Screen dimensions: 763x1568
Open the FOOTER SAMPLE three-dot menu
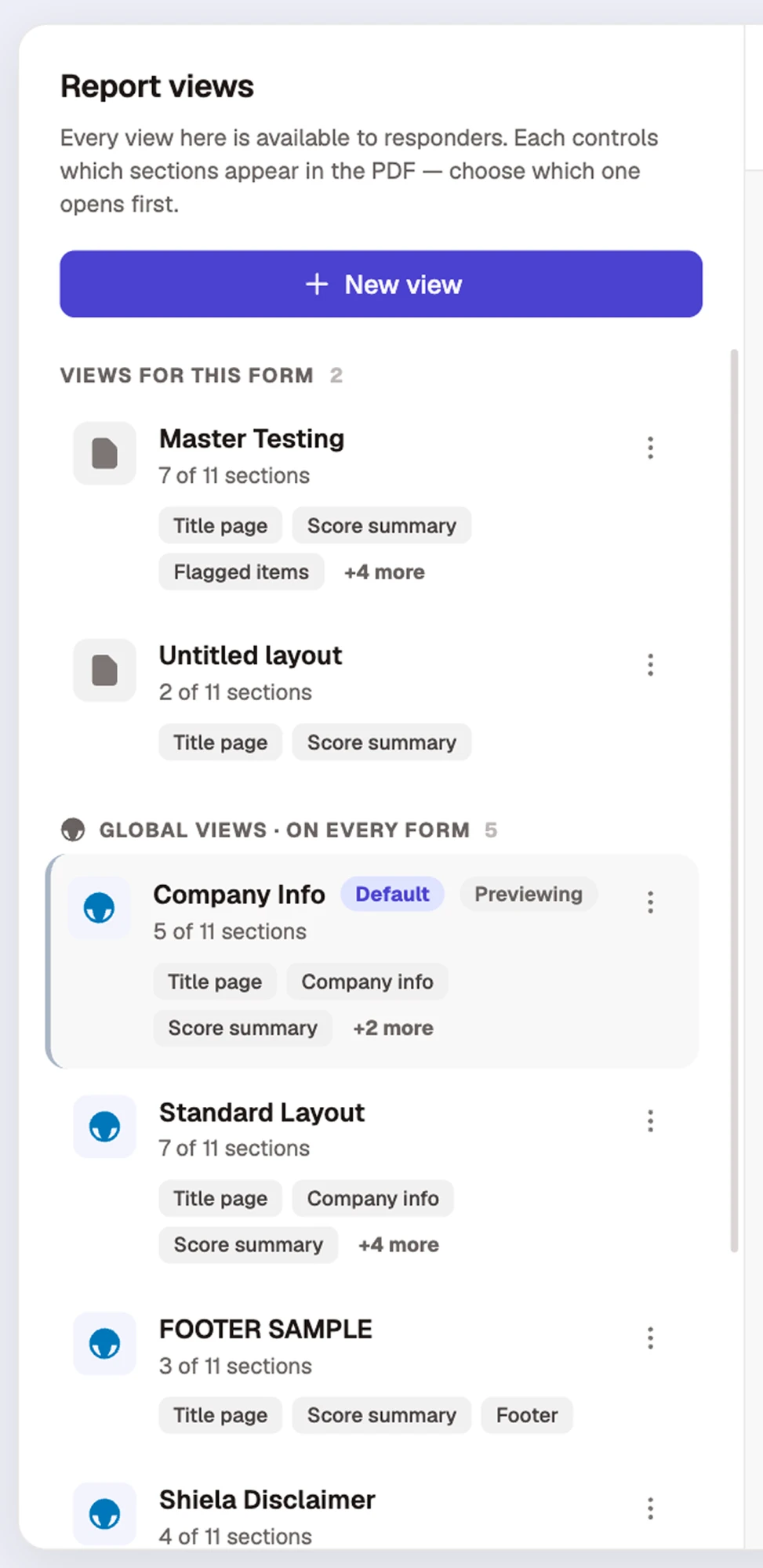[x=650, y=1338]
